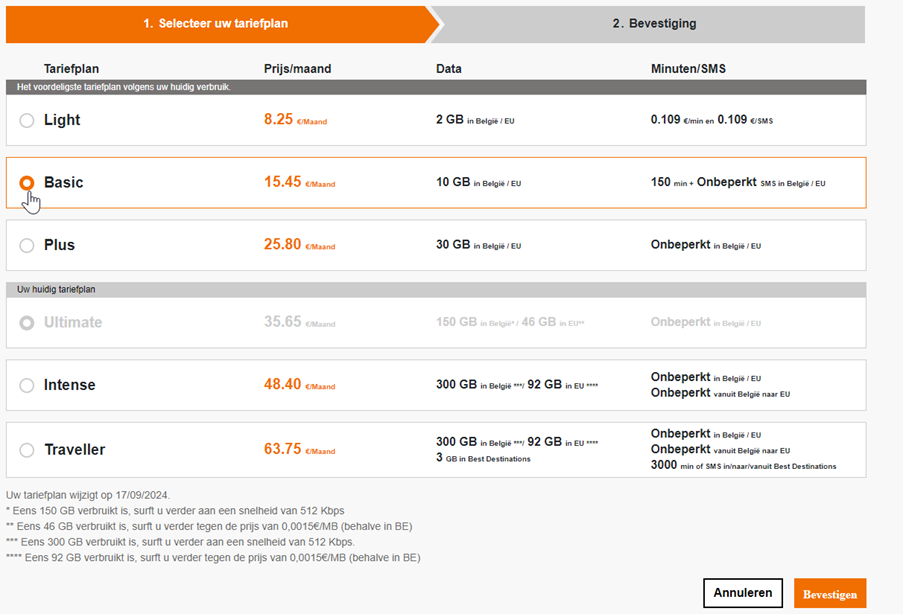
Task: Click the Basic plan name label
Action: pos(63,182)
